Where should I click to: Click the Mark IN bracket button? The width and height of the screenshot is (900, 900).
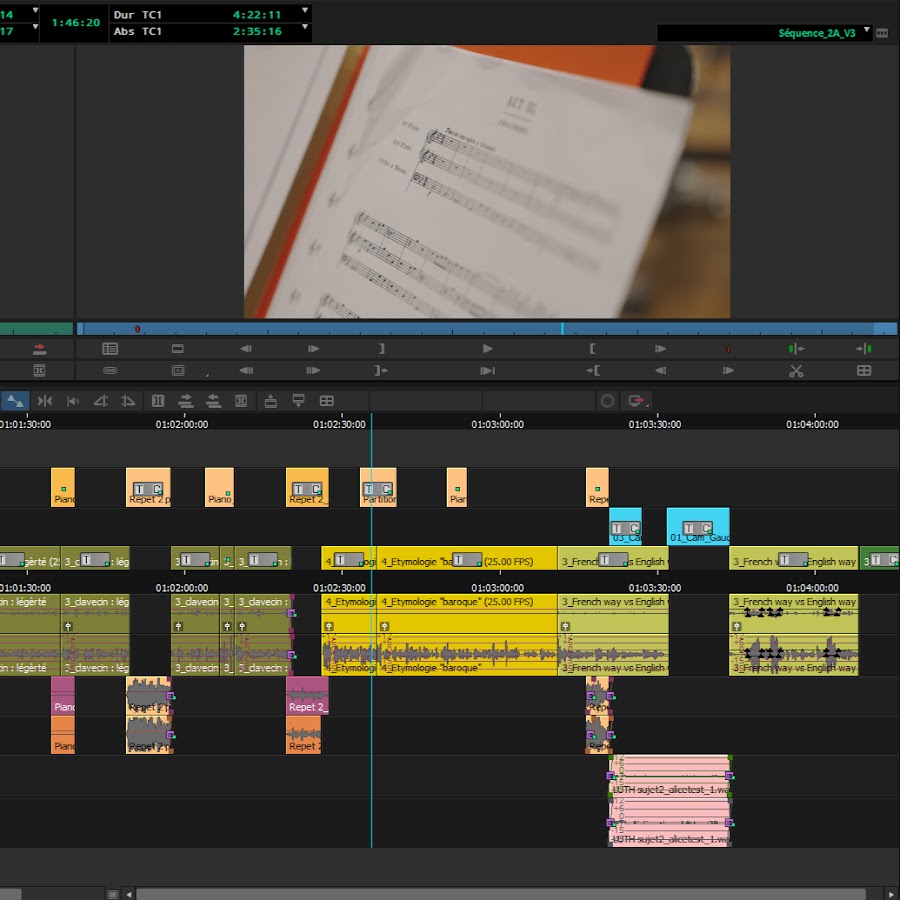coord(592,348)
